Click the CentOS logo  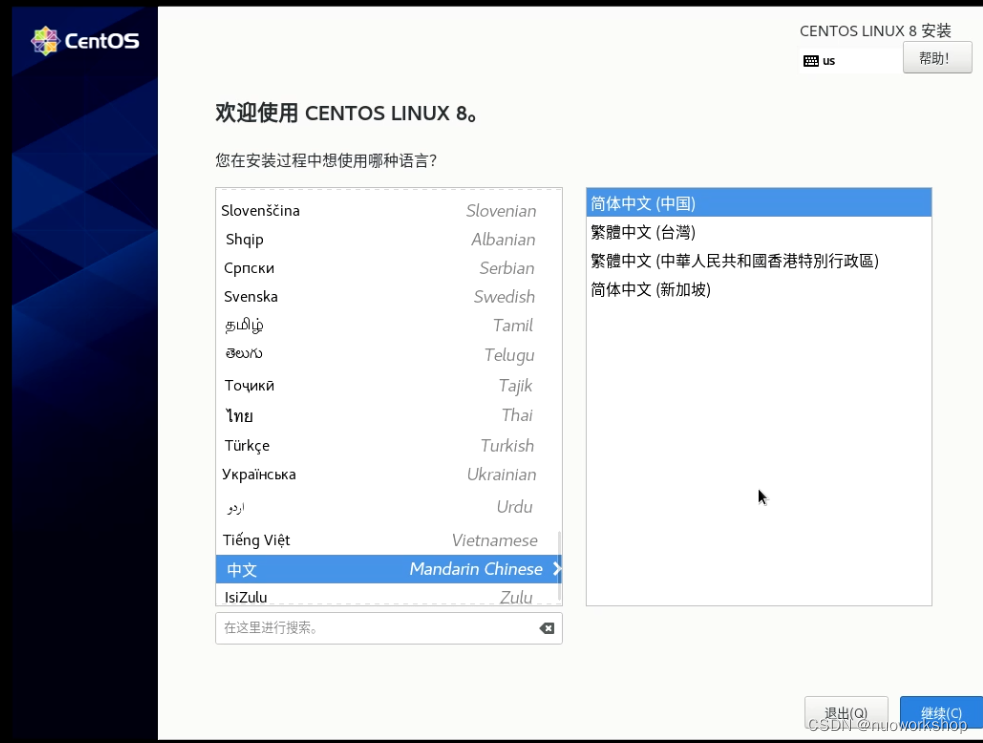pos(85,41)
